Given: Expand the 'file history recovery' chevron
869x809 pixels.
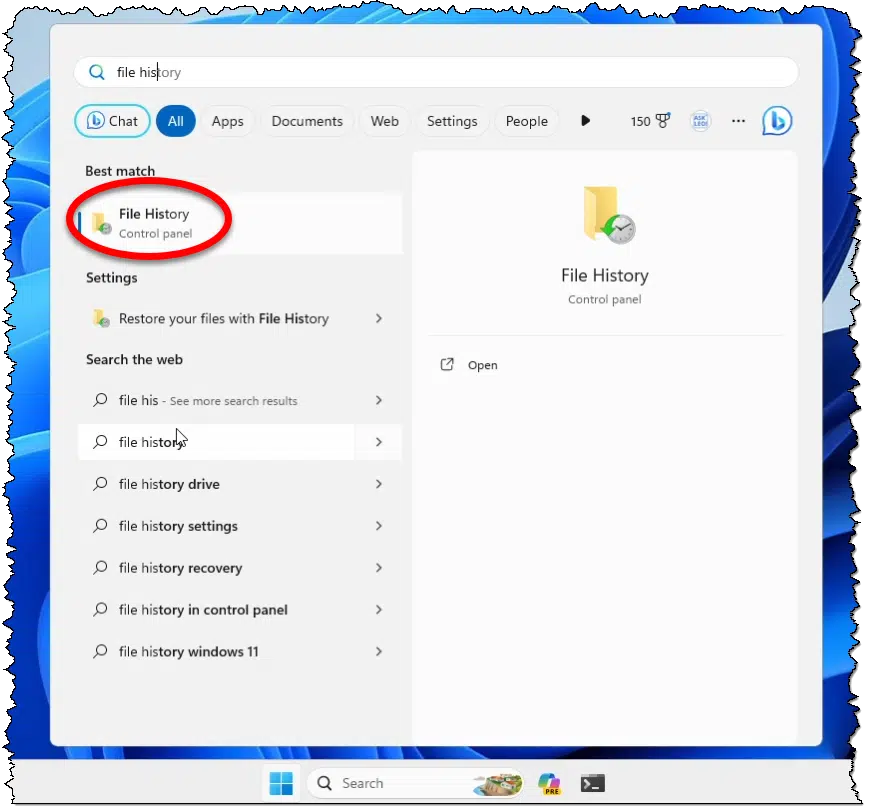Looking at the screenshot, I should [x=379, y=567].
